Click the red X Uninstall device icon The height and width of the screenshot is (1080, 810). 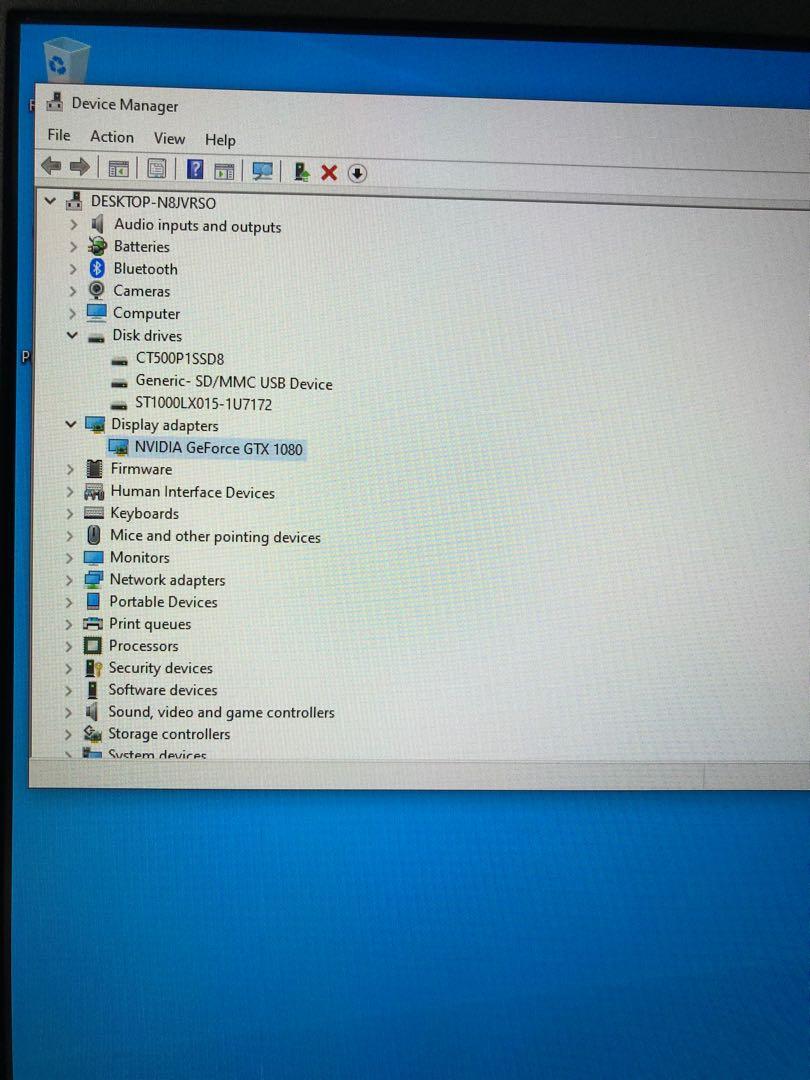pyautogui.click(x=329, y=173)
